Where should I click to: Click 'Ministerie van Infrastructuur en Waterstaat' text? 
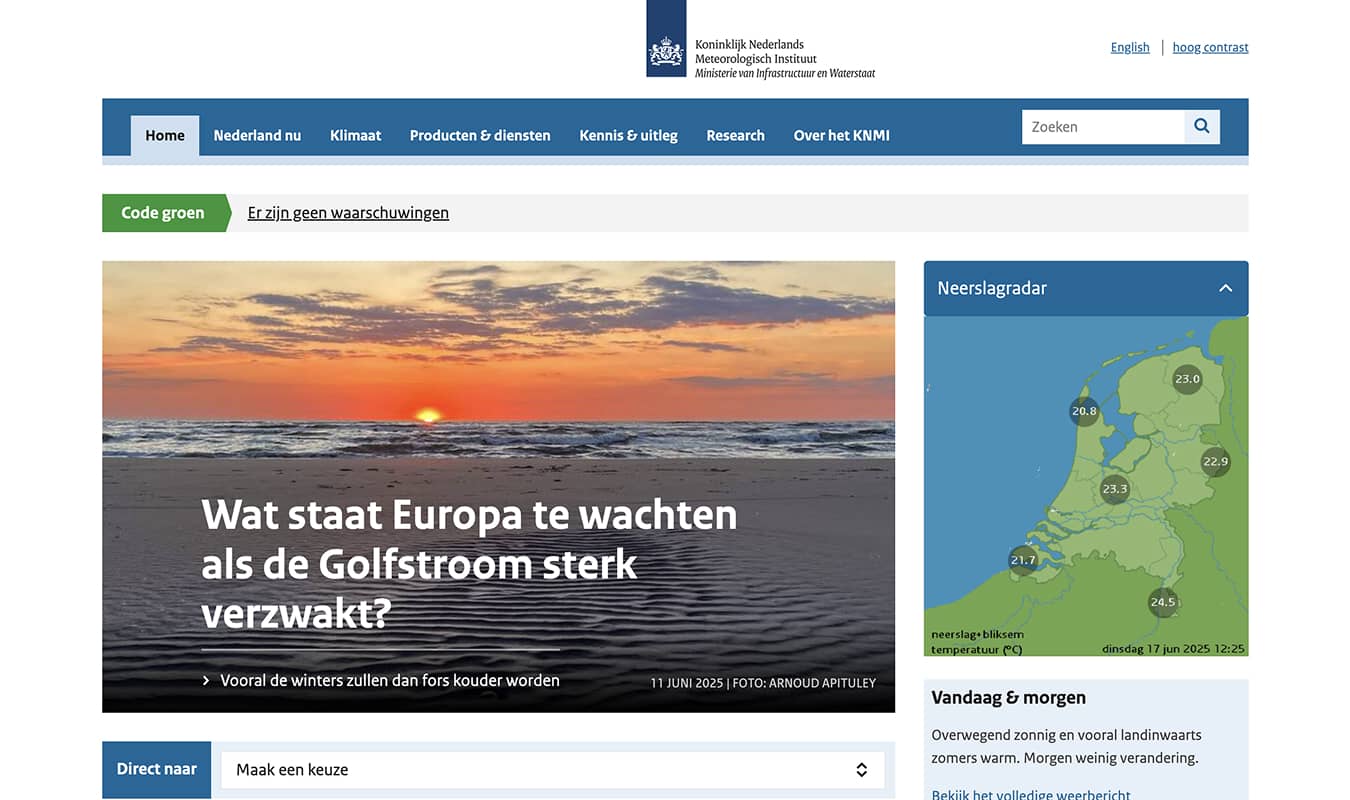point(785,73)
